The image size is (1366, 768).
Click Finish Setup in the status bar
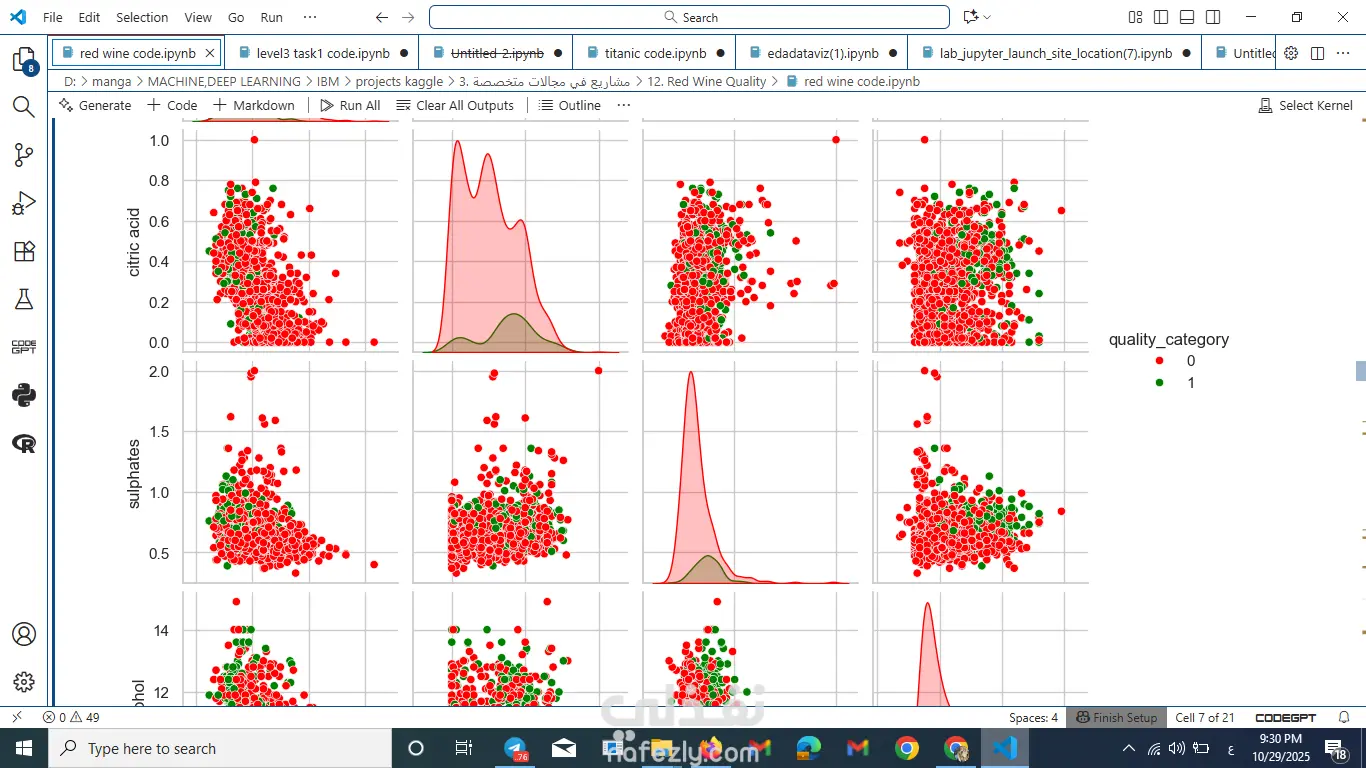tap(1116, 717)
